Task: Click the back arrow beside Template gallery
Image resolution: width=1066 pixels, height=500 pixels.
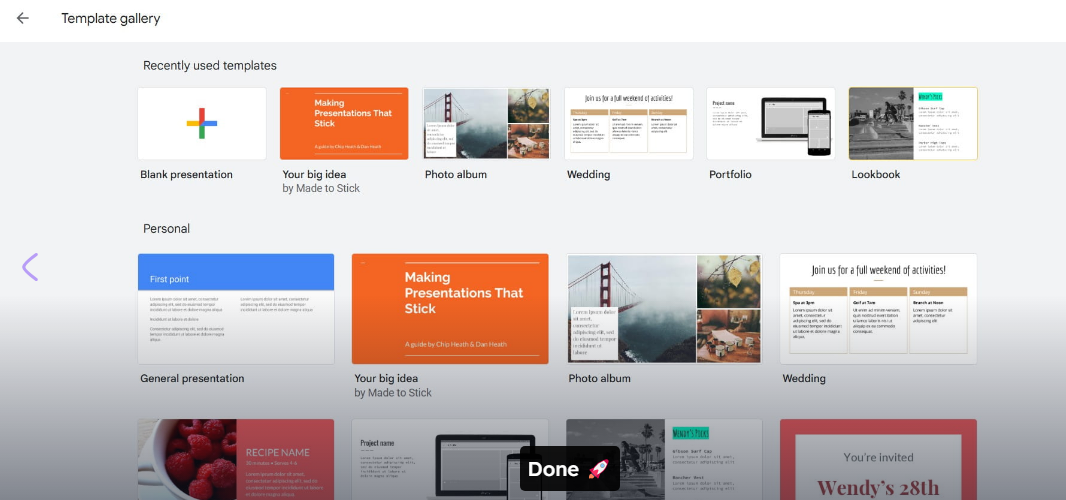Action: click(x=22, y=18)
